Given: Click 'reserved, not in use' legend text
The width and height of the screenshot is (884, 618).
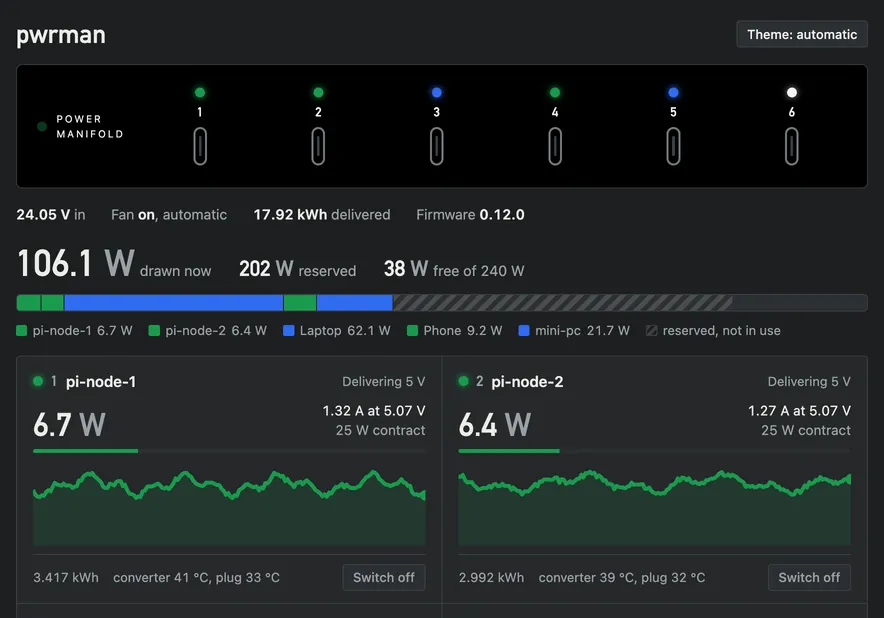Looking at the screenshot, I should click(722, 330).
